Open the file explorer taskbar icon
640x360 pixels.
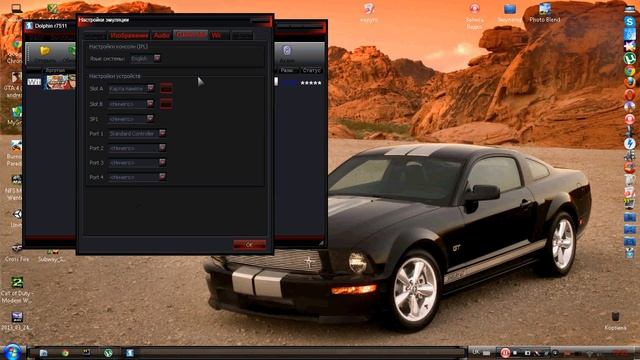tap(43, 353)
